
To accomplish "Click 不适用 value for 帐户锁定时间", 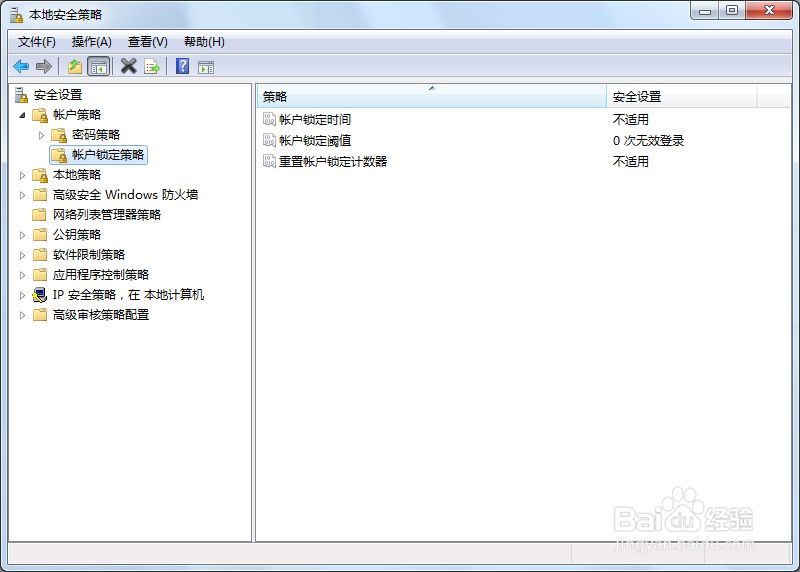I will point(631,119).
